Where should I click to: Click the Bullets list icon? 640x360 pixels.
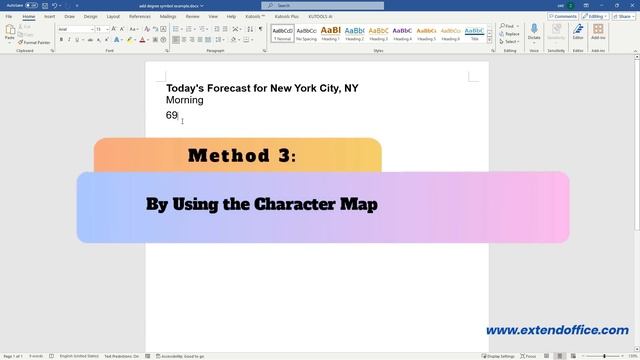click(176, 29)
